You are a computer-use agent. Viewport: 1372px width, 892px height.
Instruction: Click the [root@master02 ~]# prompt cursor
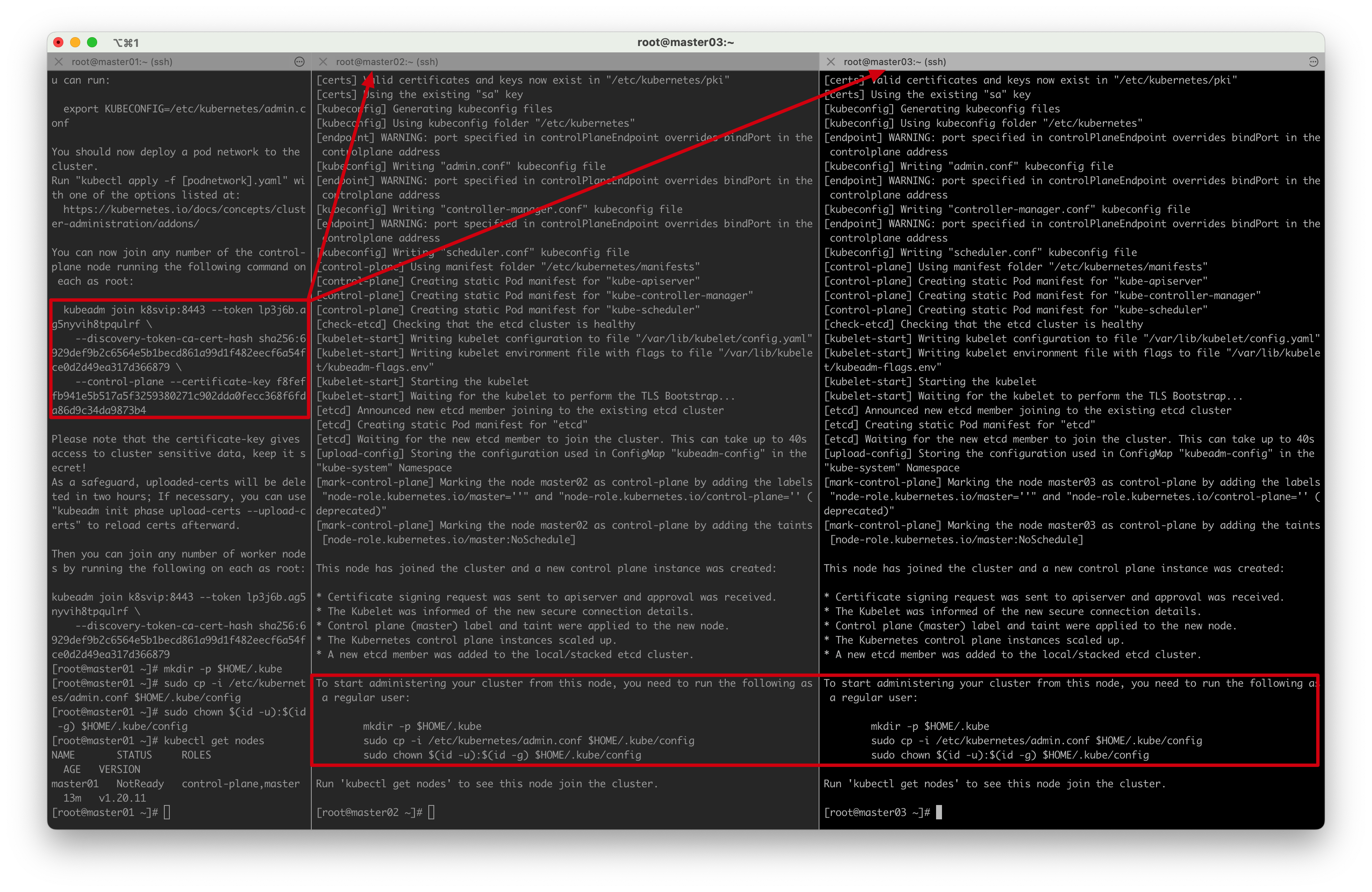pyautogui.click(x=431, y=812)
